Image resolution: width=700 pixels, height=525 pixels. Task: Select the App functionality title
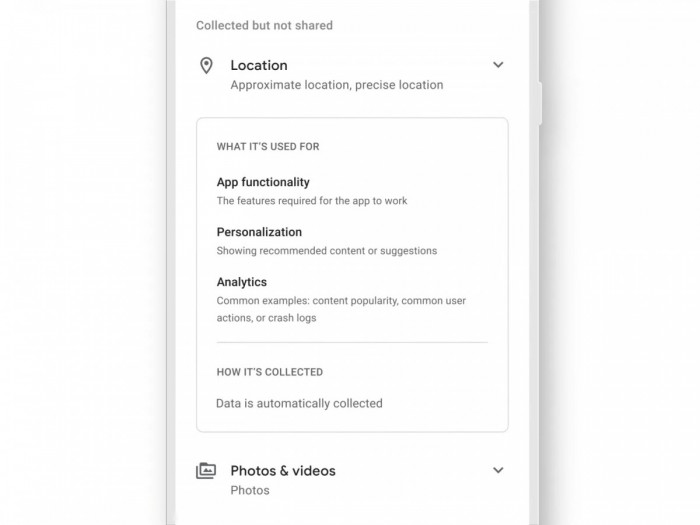coord(263,182)
